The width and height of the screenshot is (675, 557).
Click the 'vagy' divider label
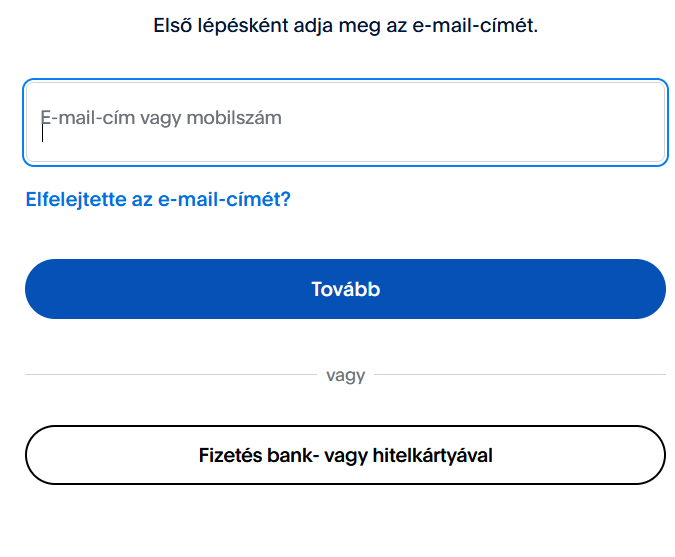345,376
